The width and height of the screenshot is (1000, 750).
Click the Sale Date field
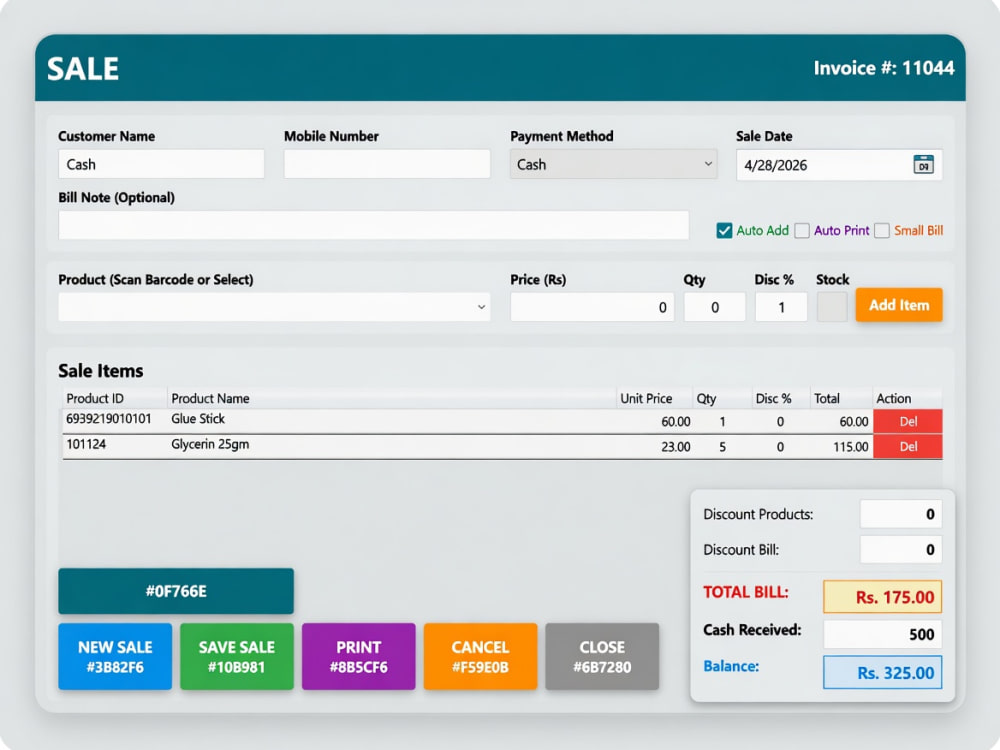coord(839,165)
